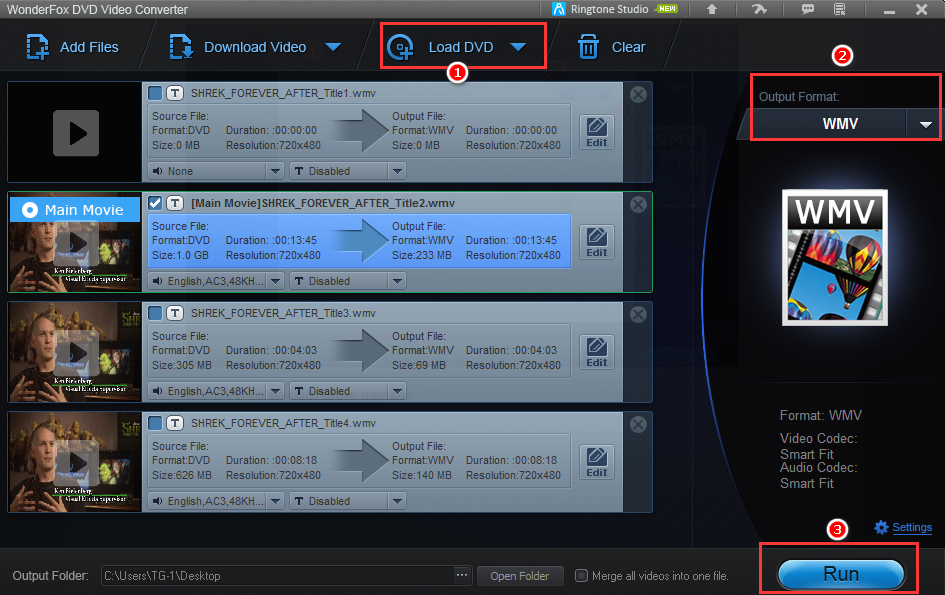945x595 pixels.
Task: Click Edit for Main Movie Title2
Action: [x=597, y=242]
